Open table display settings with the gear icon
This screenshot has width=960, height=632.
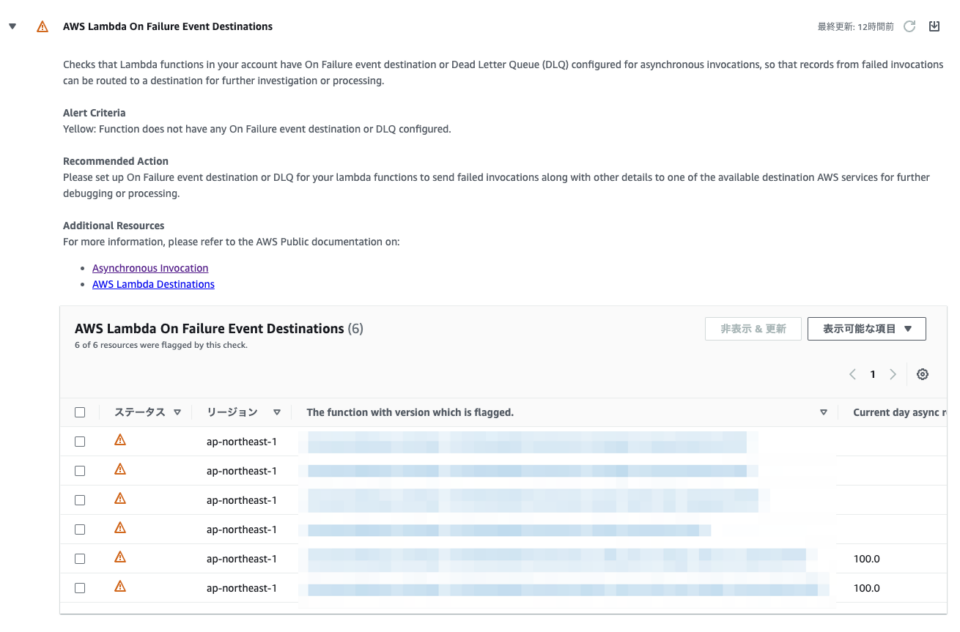coord(922,373)
